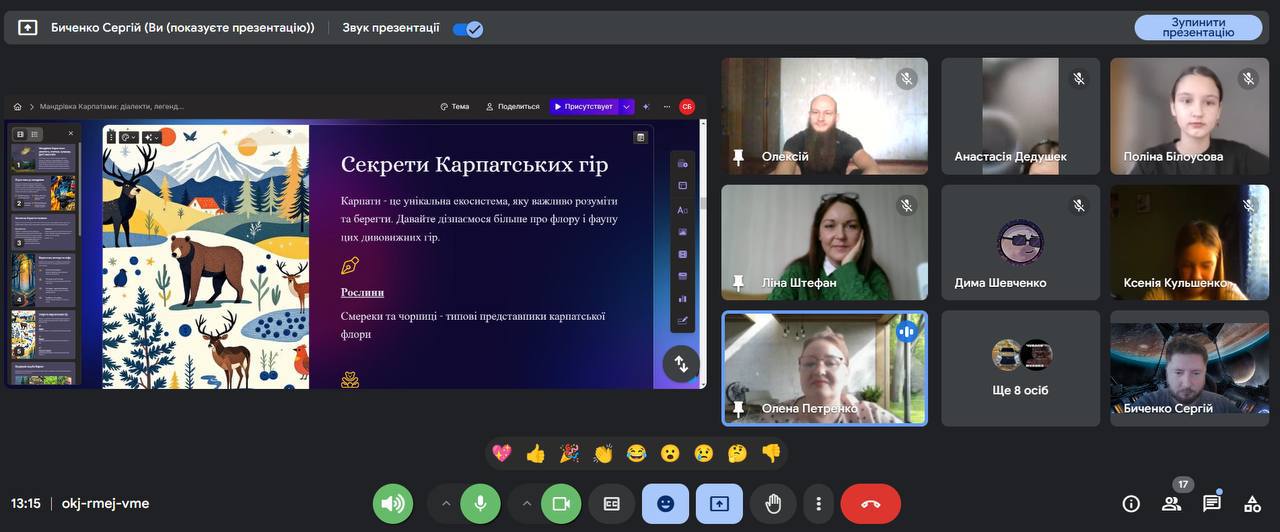Toggle the presentation audio switch

click(x=467, y=28)
